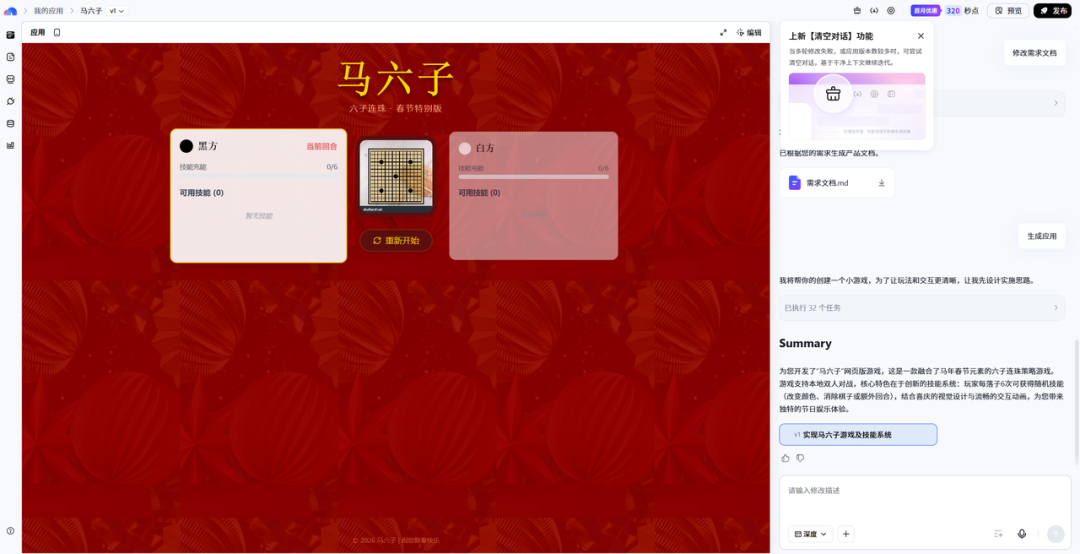Screen dimensions: 1080x554
Task: Open the code view icon in top bar
Action: coord(874,11)
